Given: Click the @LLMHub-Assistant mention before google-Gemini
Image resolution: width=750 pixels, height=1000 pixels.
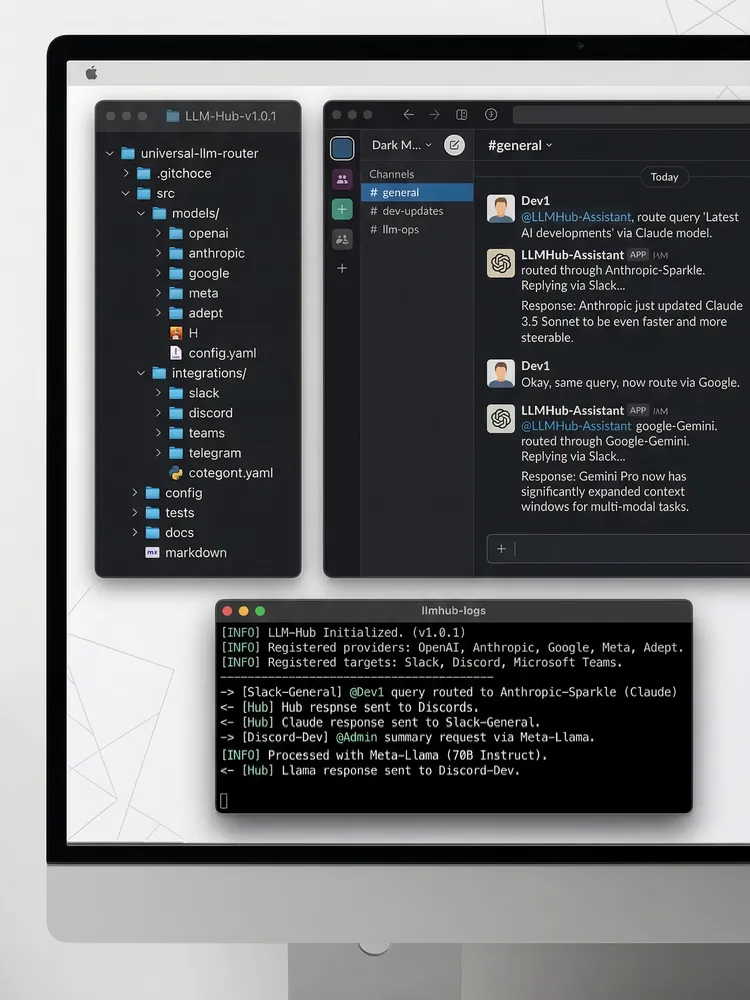Looking at the screenshot, I should tap(576, 426).
